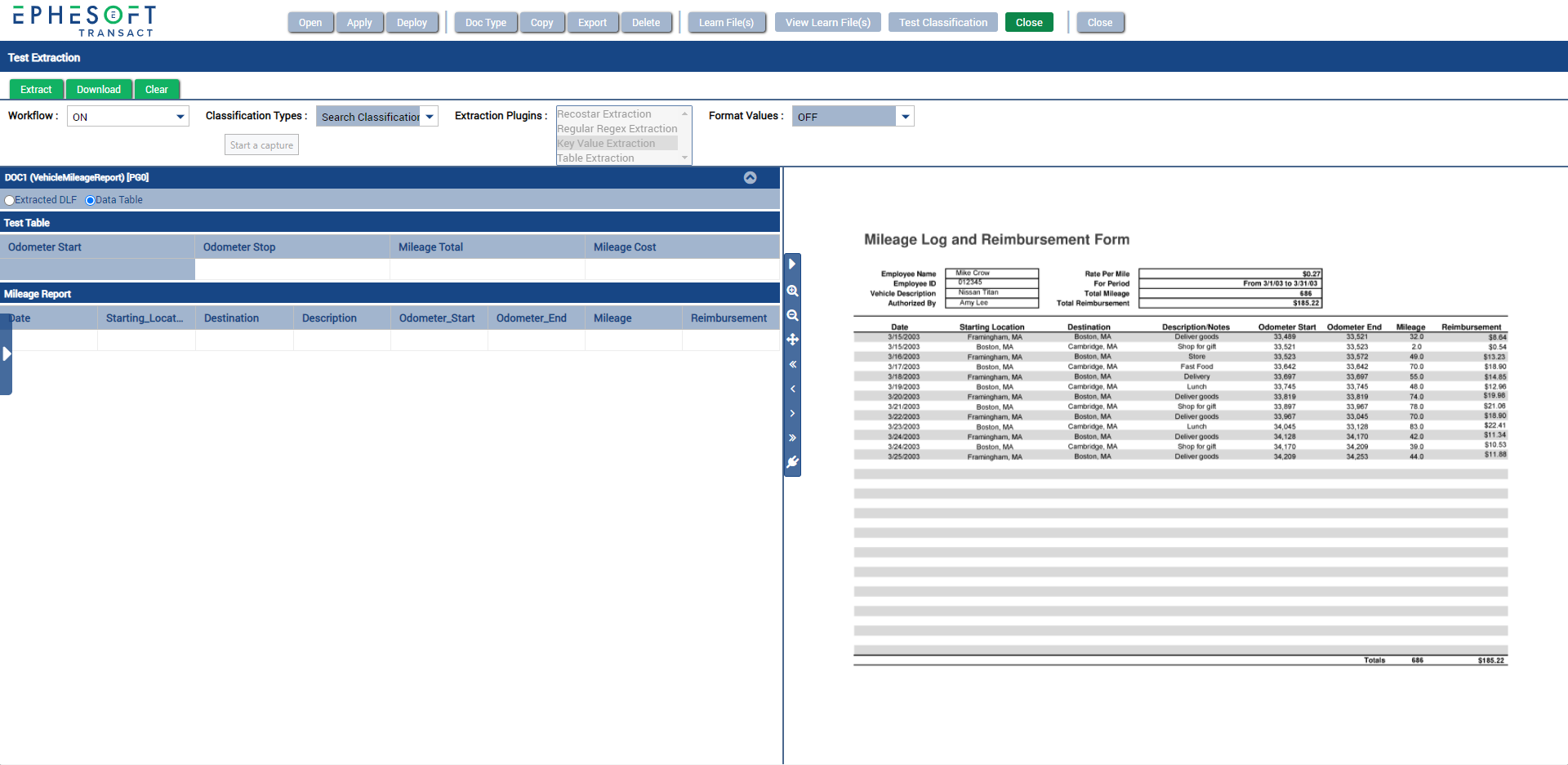The image size is (1568, 765).
Task: Select Table Extraction plugin
Action: 617,158
